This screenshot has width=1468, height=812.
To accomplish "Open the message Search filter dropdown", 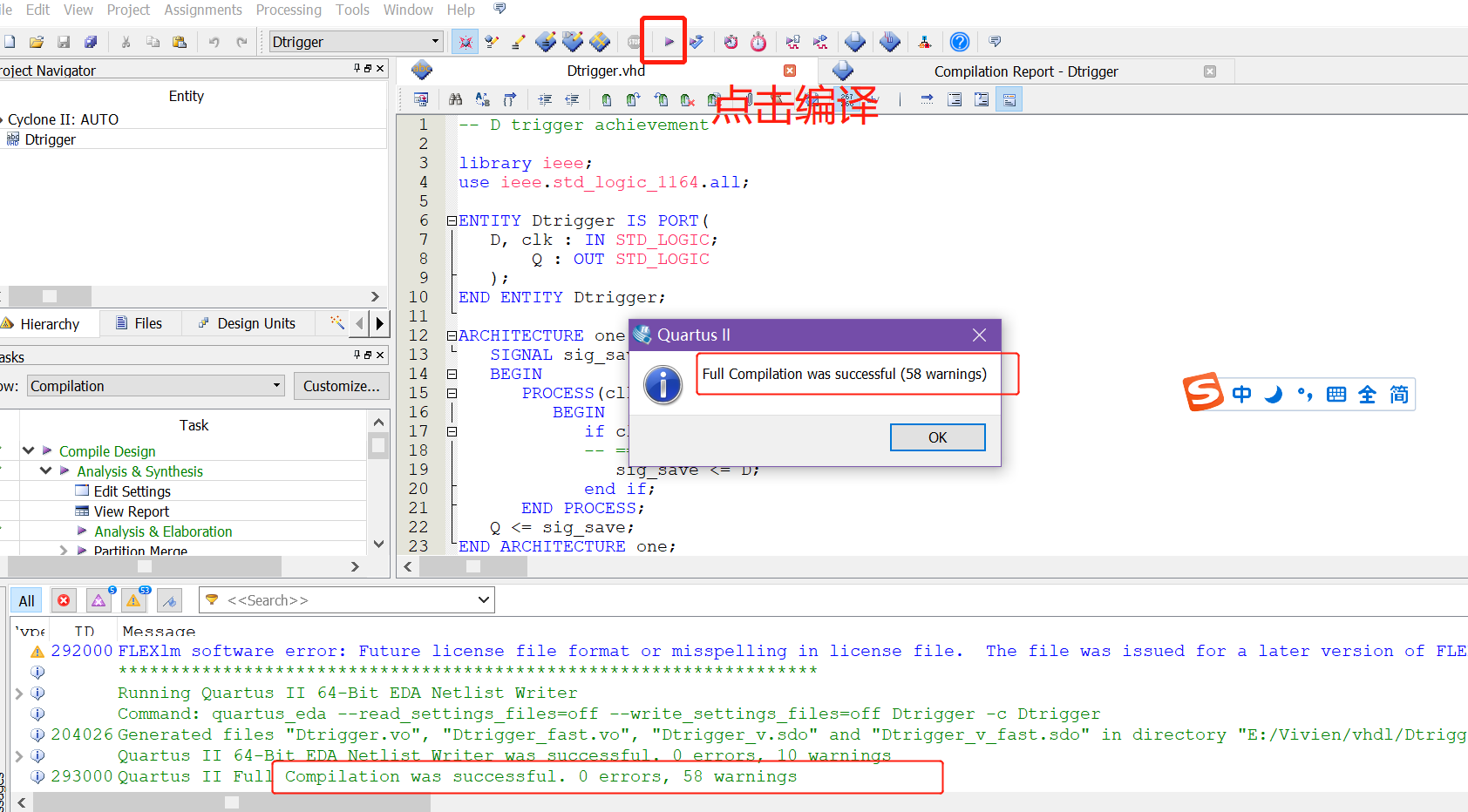I will click(x=484, y=599).
